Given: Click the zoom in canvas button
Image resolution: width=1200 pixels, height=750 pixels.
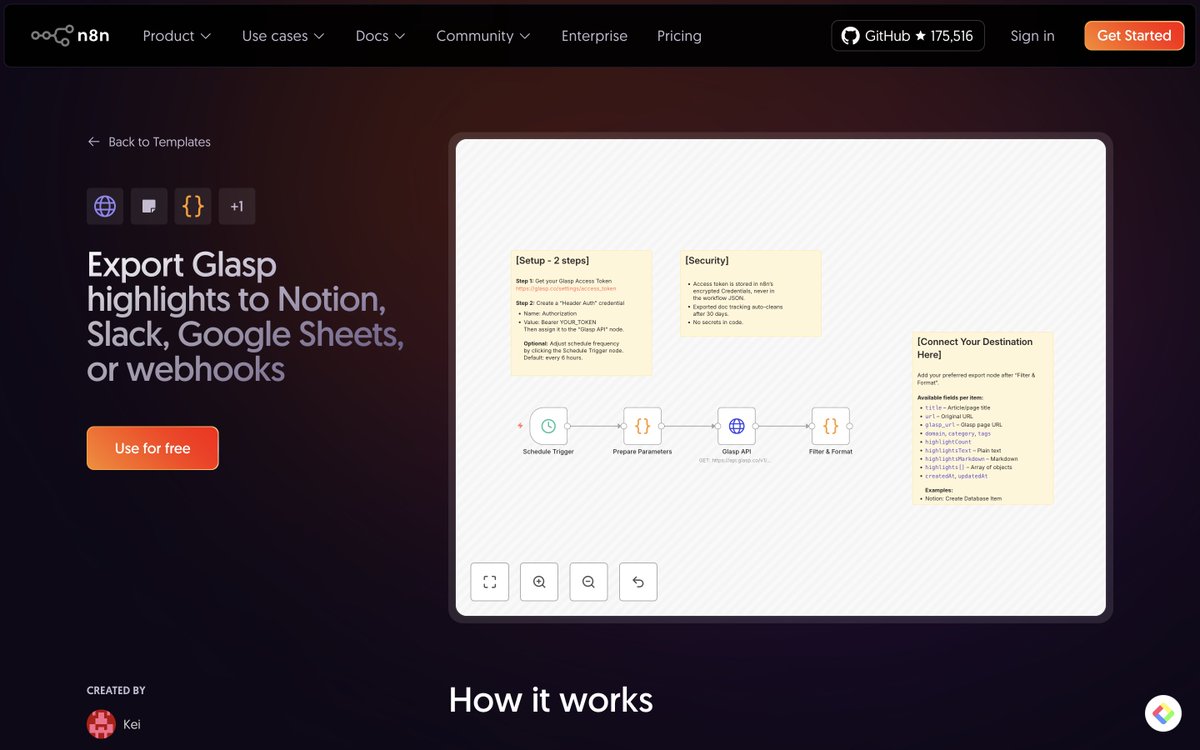Looking at the screenshot, I should click(539, 582).
